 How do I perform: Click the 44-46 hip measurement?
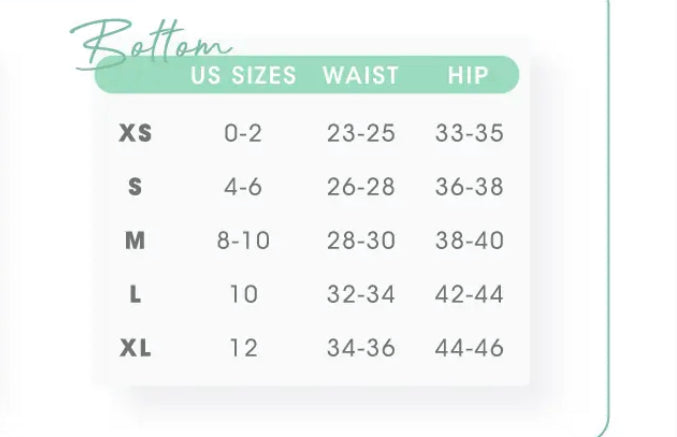point(469,348)
